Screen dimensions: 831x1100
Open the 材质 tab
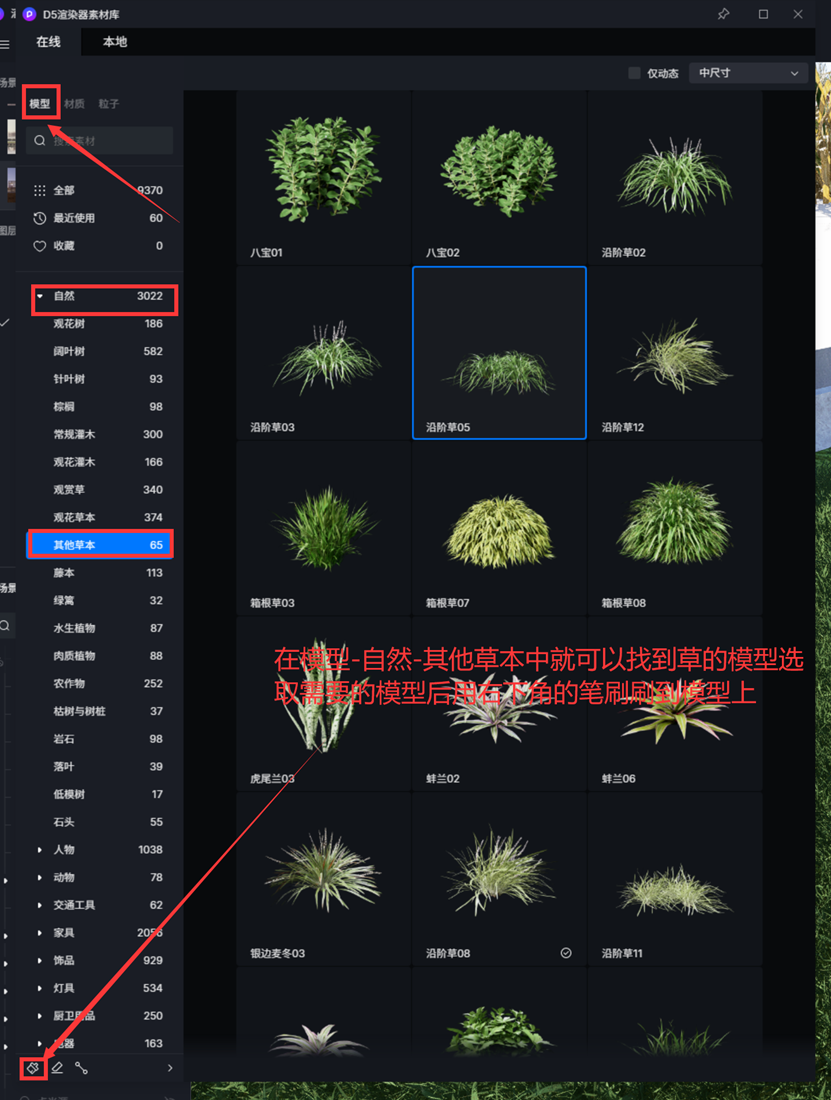[x=74, y=104]
